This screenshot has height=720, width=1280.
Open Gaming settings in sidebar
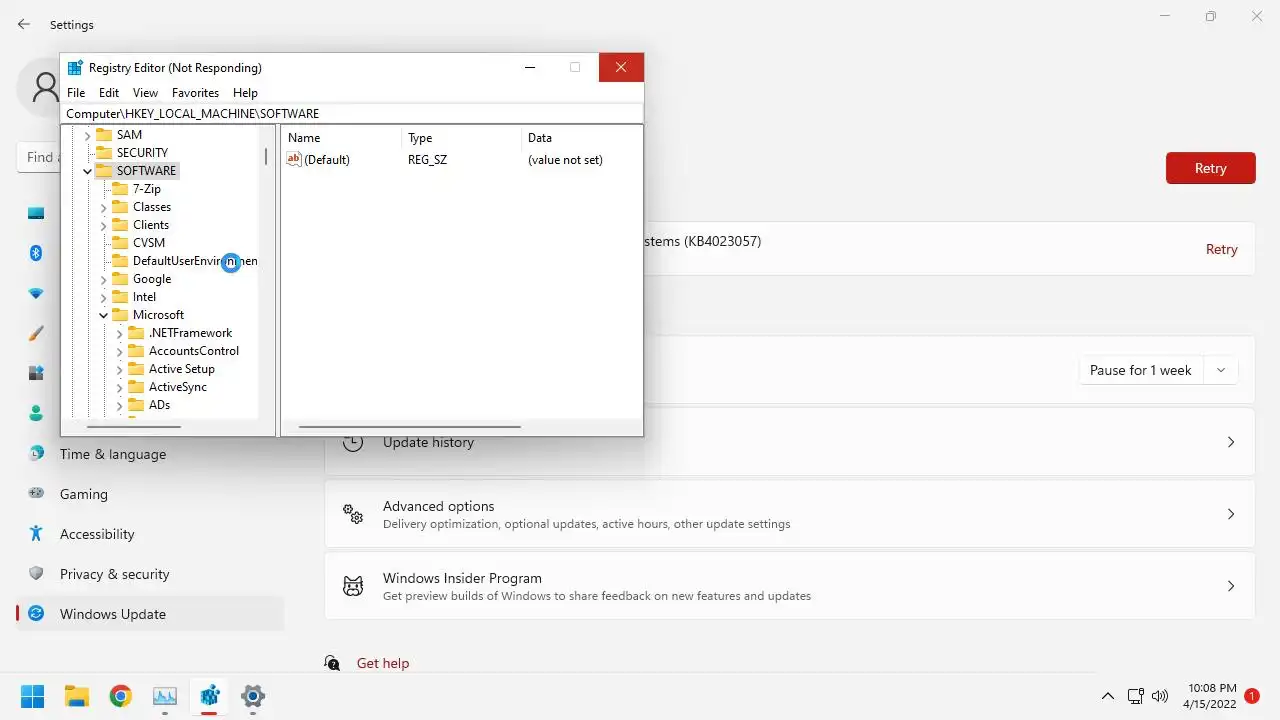coord(150,494)
